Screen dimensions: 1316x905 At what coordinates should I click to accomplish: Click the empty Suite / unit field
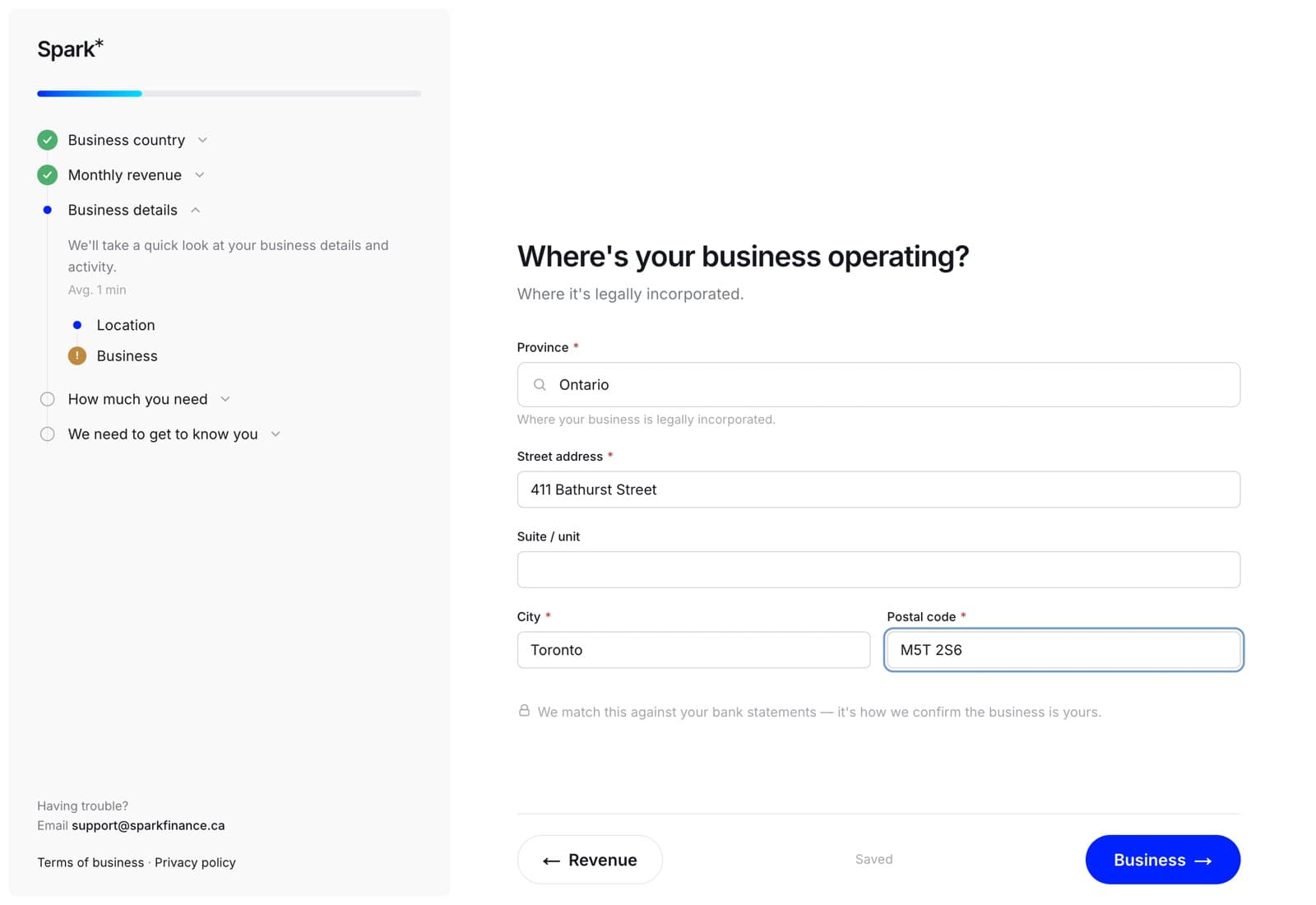[x=878, y=569]
